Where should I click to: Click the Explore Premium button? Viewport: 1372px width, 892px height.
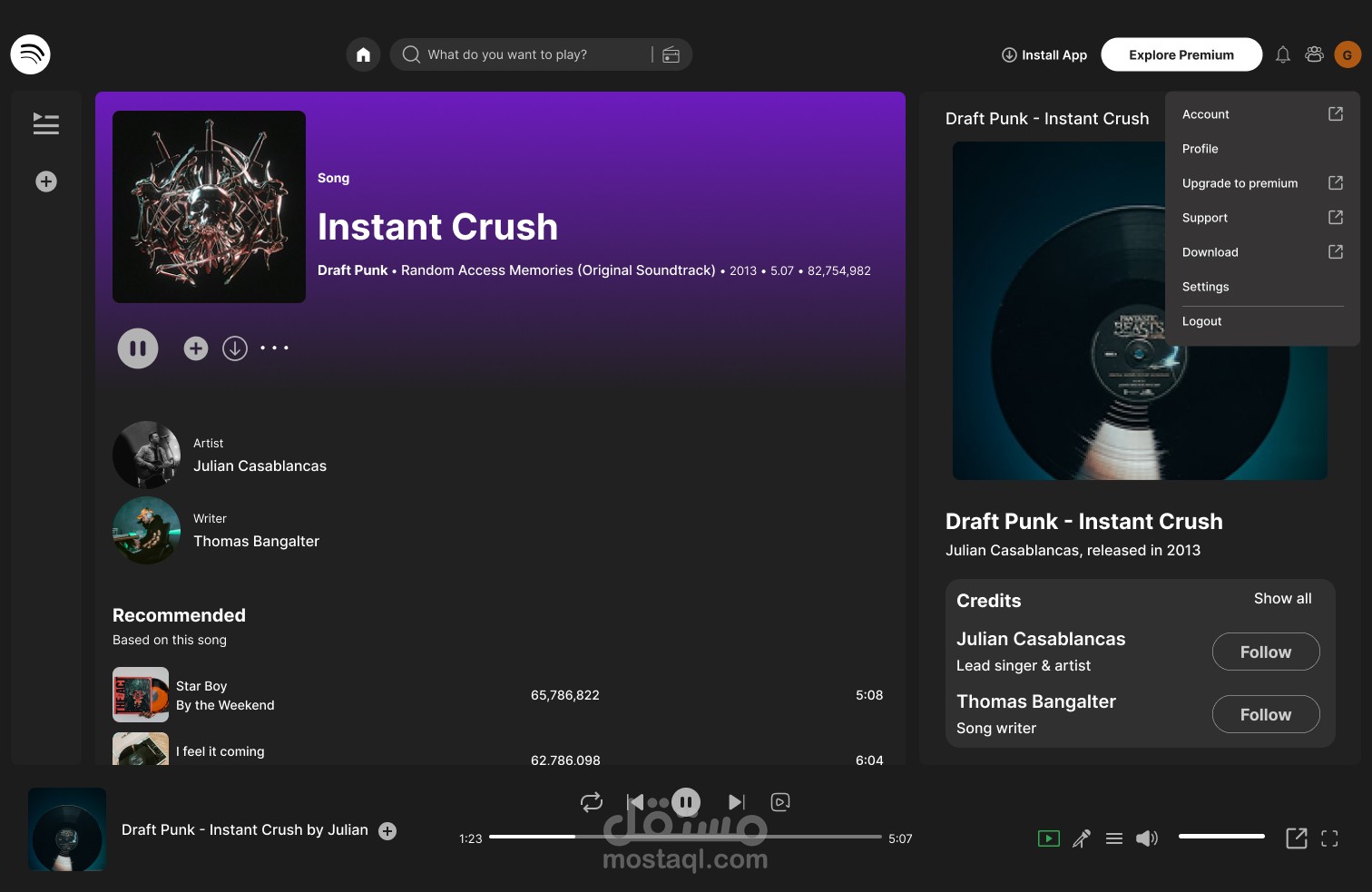[1181, 54]
